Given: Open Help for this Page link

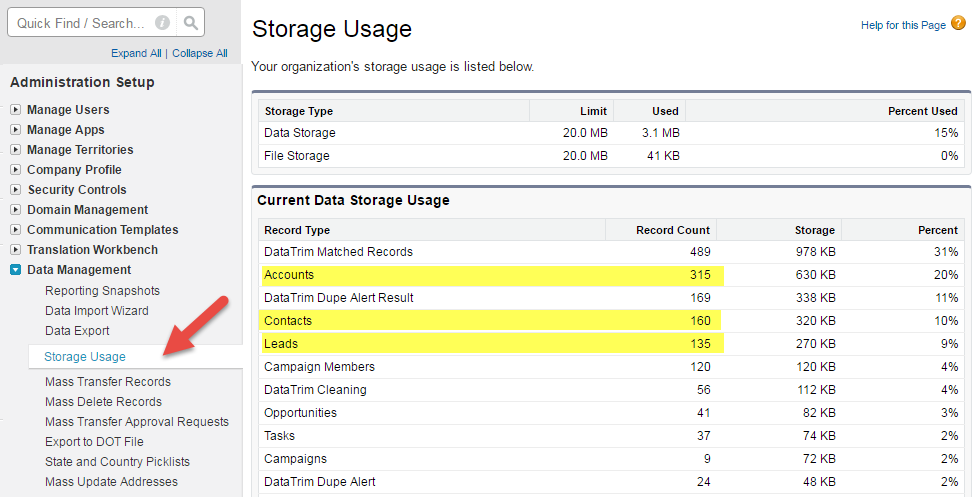Looking at the screenshot, I should tap(903, 25).
